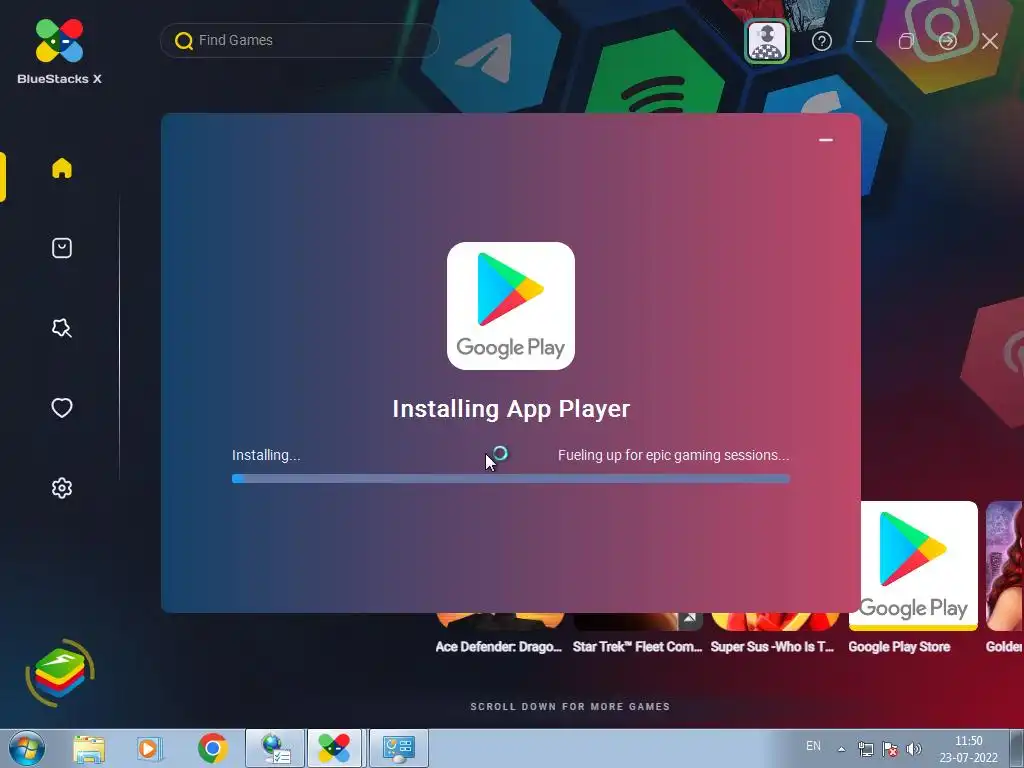Minimize the BlueStacks X main window
Screen dimensions: 1024x768
(864, 41)
